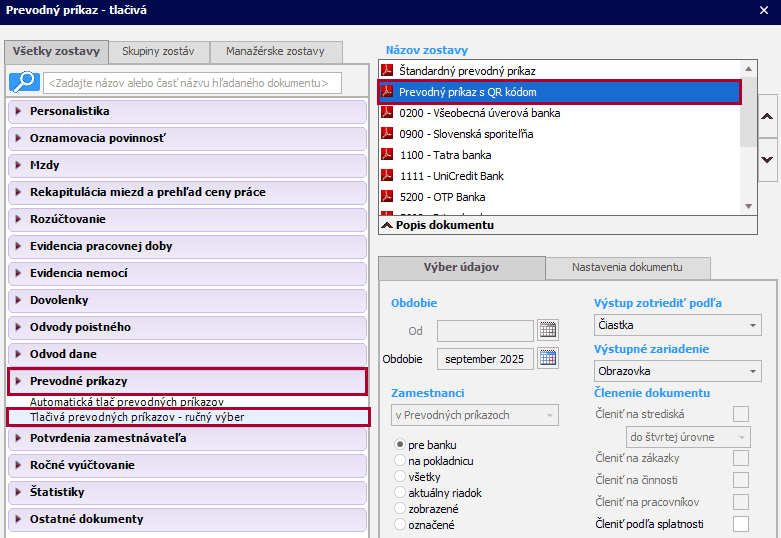Enable 'Členiť na zákazky' checkbox
The height and width of the screenshot is (538, 781).
click(x=740, y=458)
